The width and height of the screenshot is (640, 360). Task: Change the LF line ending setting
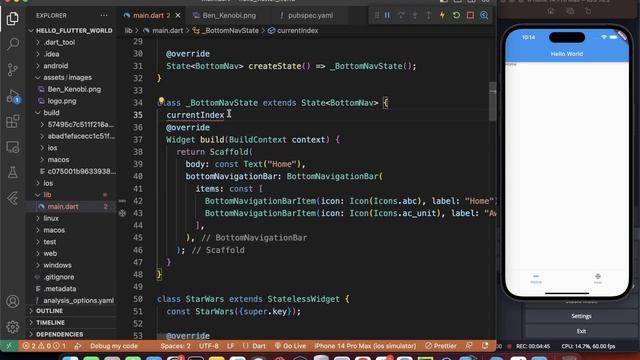coord(231,346)
